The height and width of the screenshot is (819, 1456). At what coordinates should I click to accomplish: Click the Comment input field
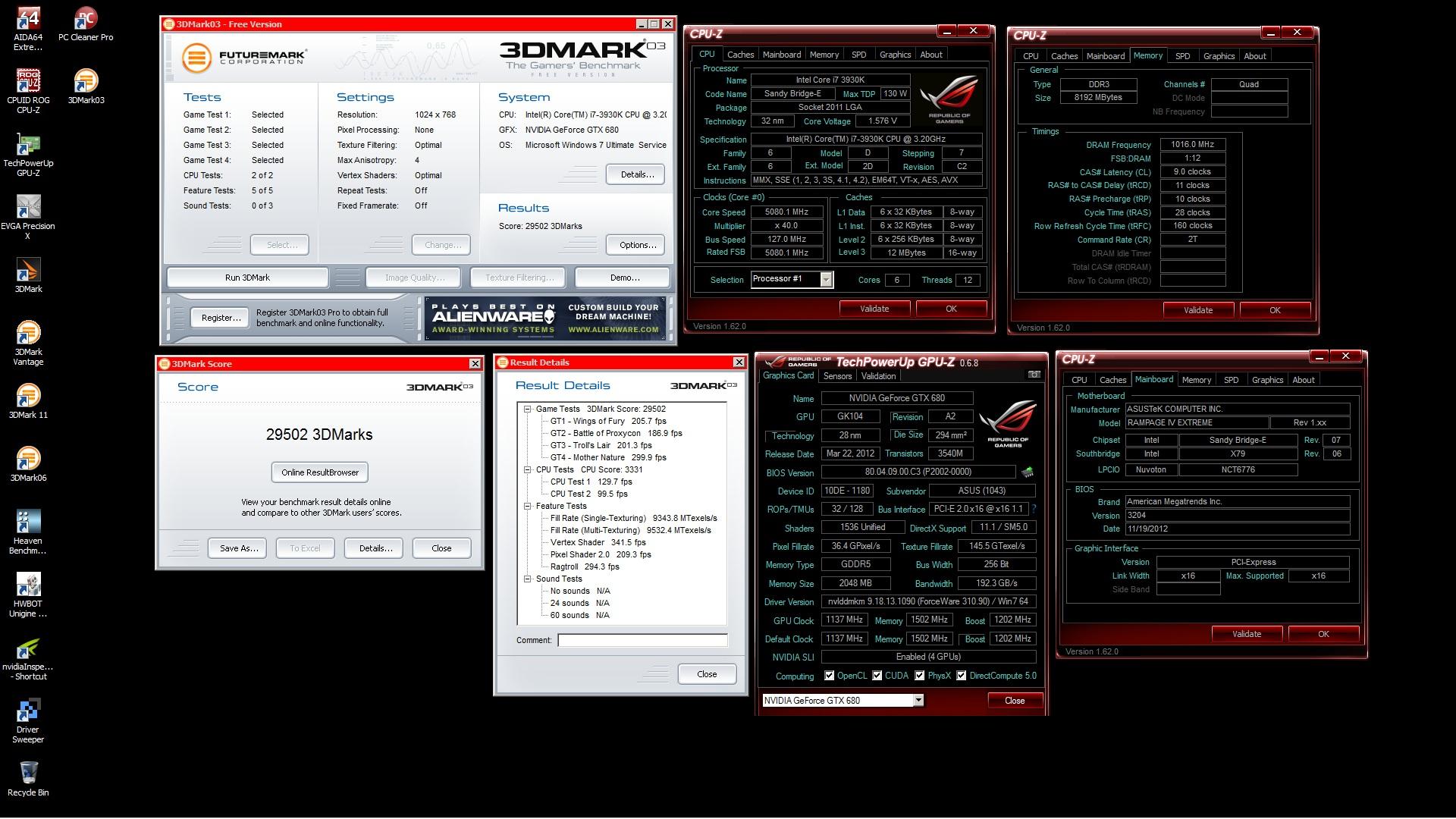tap(642, 640)
